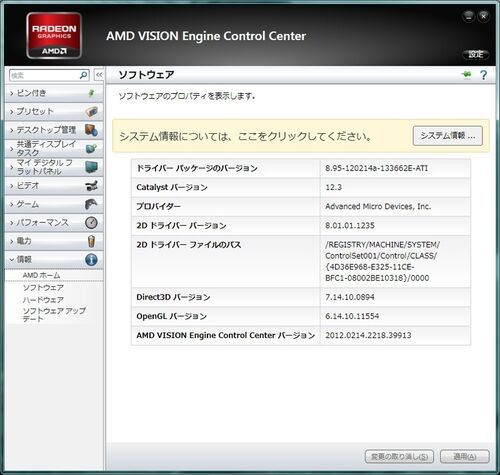Select ハードウェア in the sidebar

pyautogui.click(x=43, y=300)
